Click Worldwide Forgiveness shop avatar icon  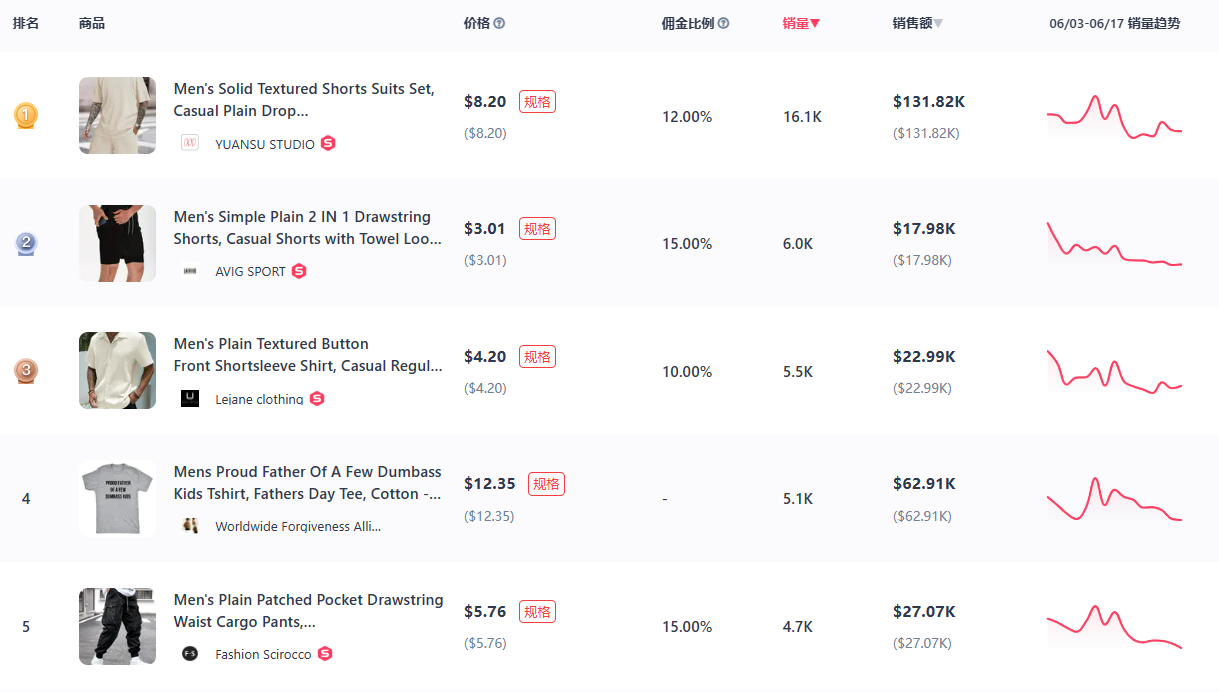tap(190, 526)
